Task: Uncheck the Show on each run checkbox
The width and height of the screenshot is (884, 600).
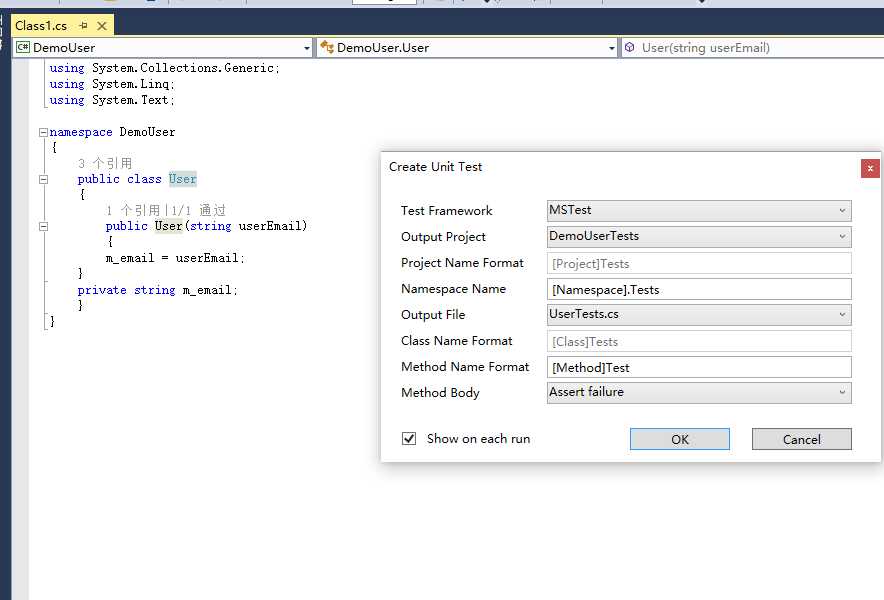Action: coord(409,439)
